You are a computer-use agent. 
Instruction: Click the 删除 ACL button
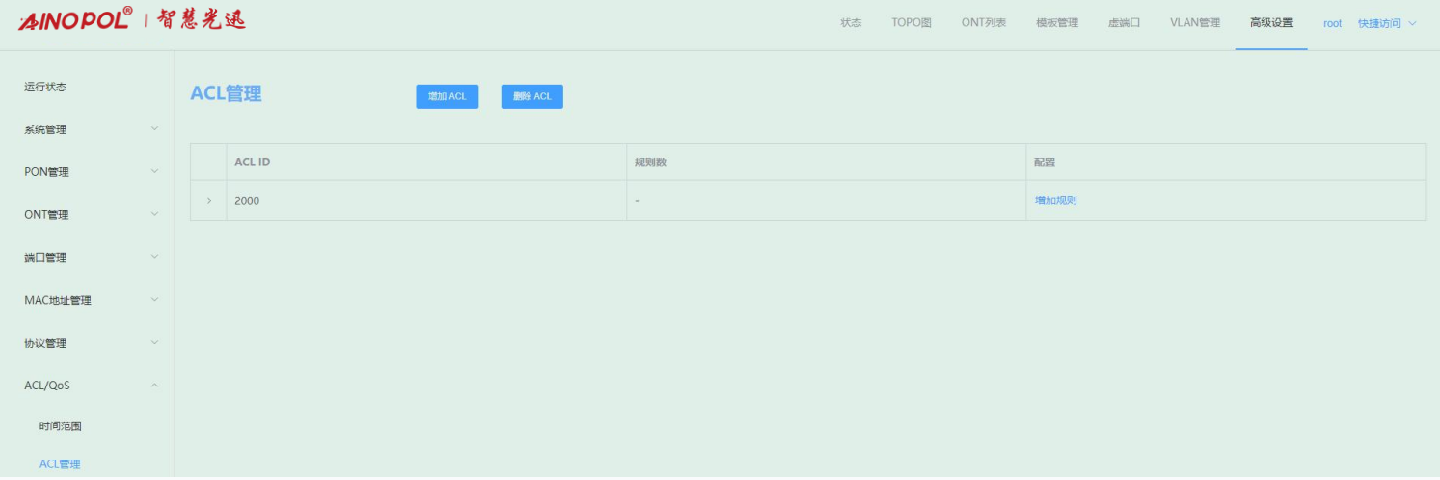tap(532, 97)
